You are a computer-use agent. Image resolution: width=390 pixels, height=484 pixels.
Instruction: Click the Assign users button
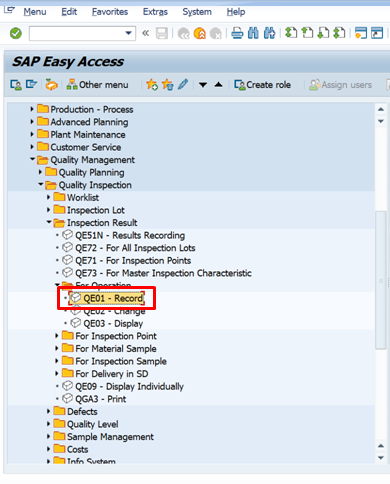coord(340,85)
